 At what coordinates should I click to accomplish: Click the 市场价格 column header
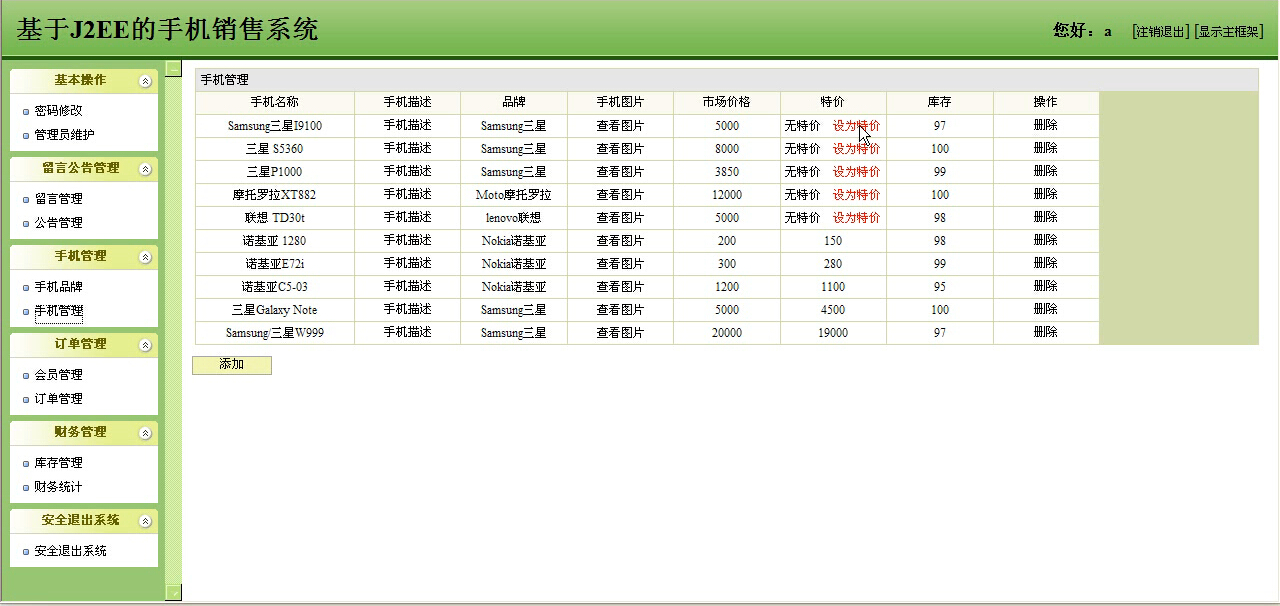(726, 102)
